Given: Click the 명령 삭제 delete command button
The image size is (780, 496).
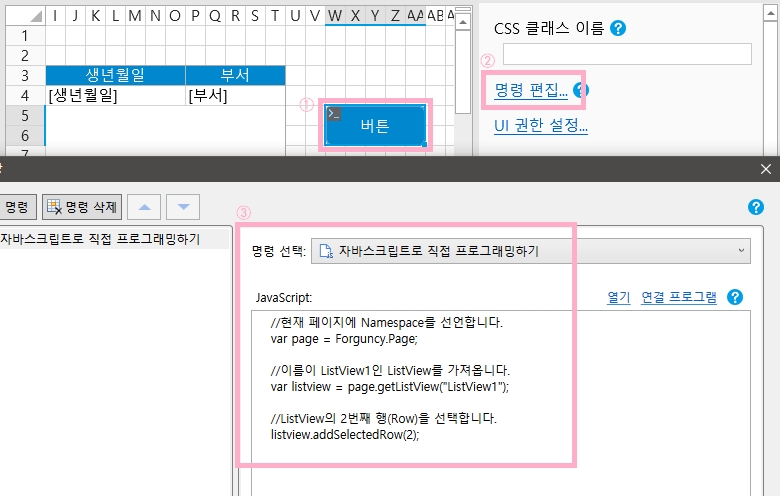Looking at the screenshot, I should 84,207.
